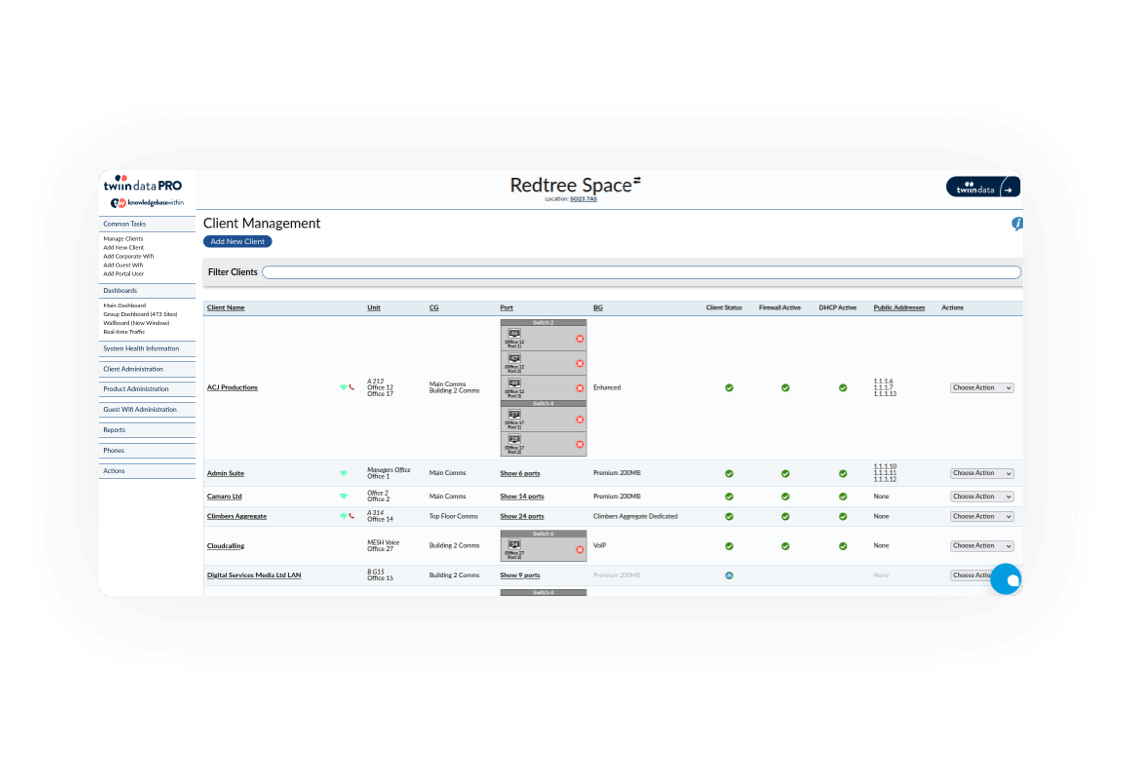Open the Cloudcalling client link
Viewport: 1122px width, 767px height.
click(x=225, y=546)
